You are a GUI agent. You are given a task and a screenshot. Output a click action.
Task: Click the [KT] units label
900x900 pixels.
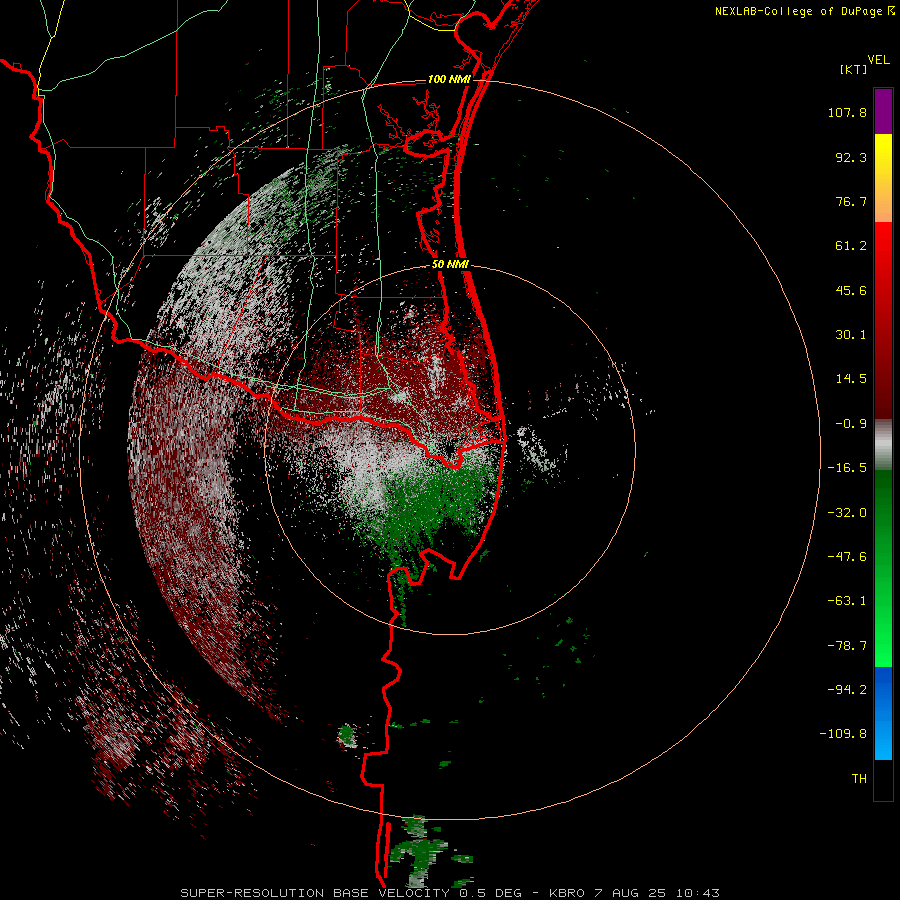click(854, 69)
